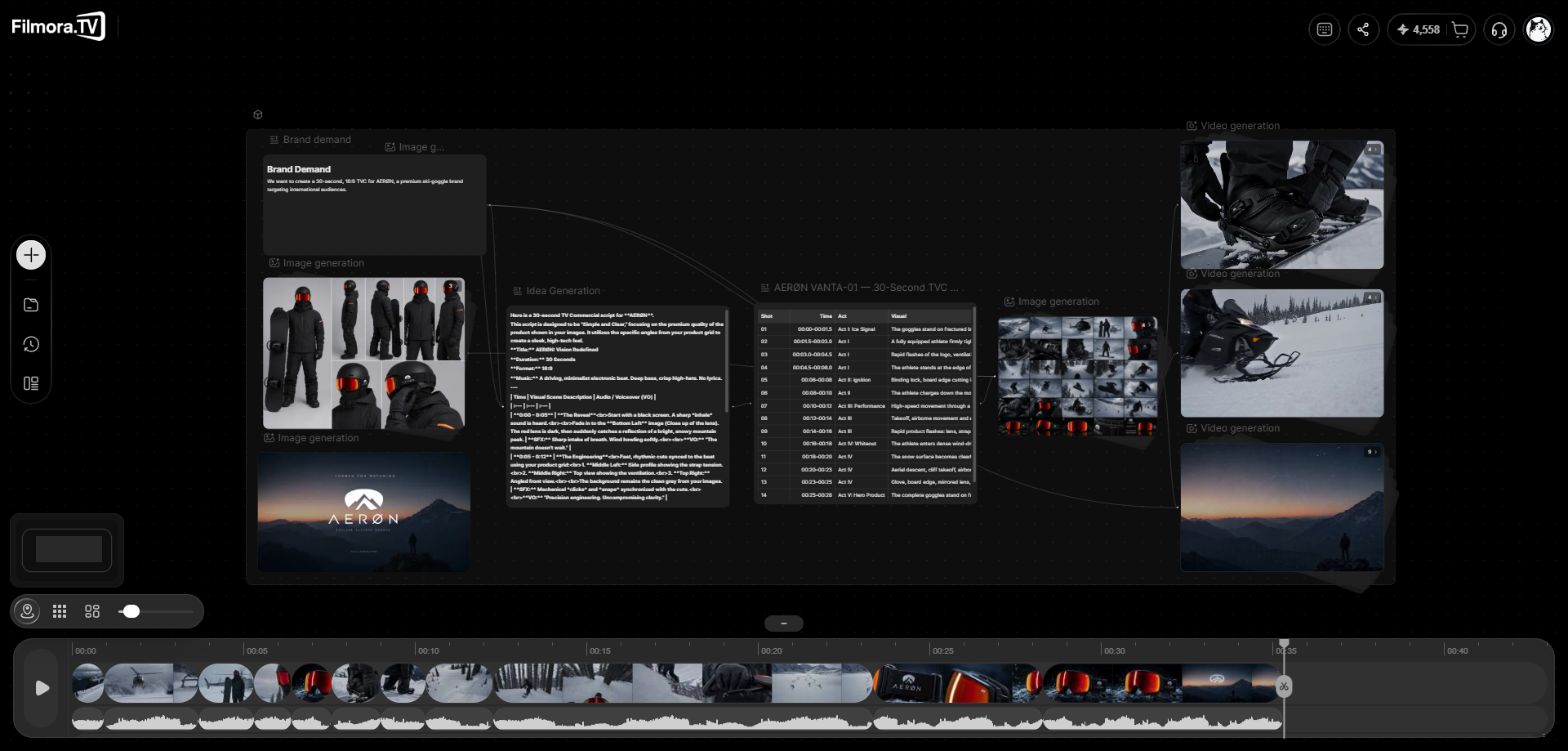Click the share icon

pos(1363,29)
